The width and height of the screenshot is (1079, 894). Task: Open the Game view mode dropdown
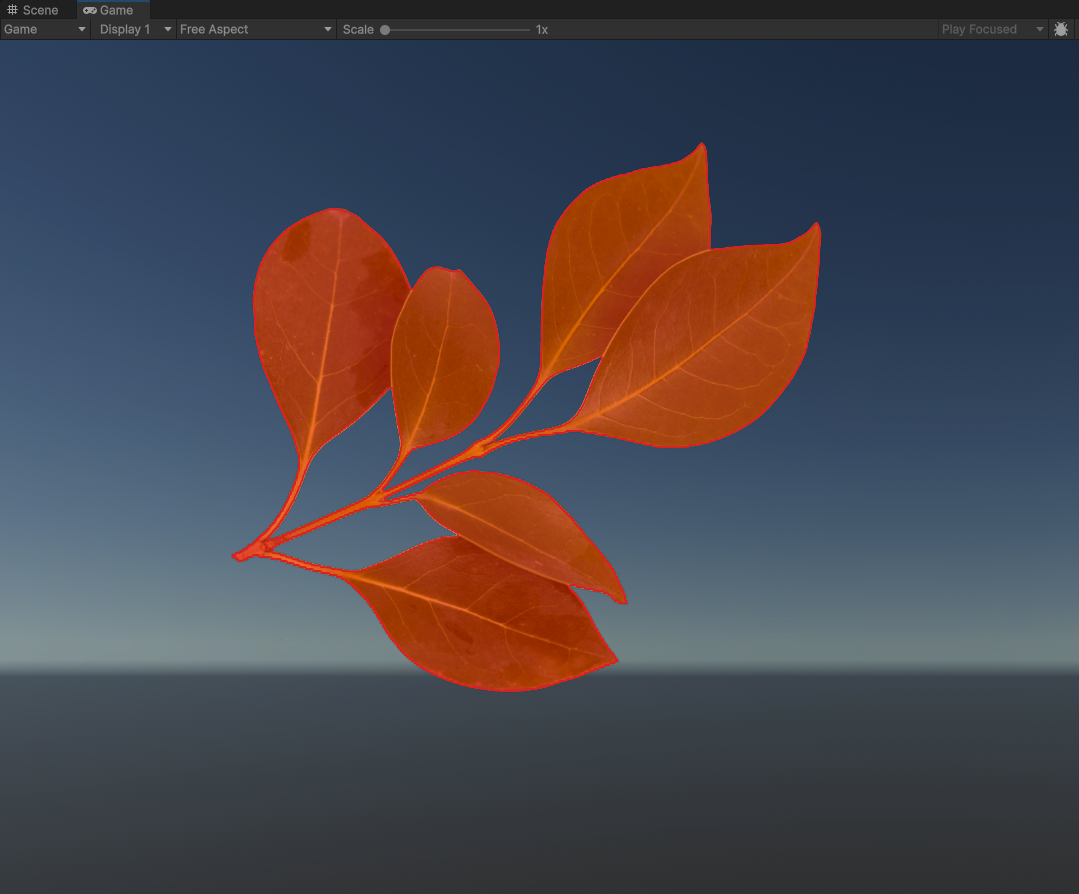[44, 29]
